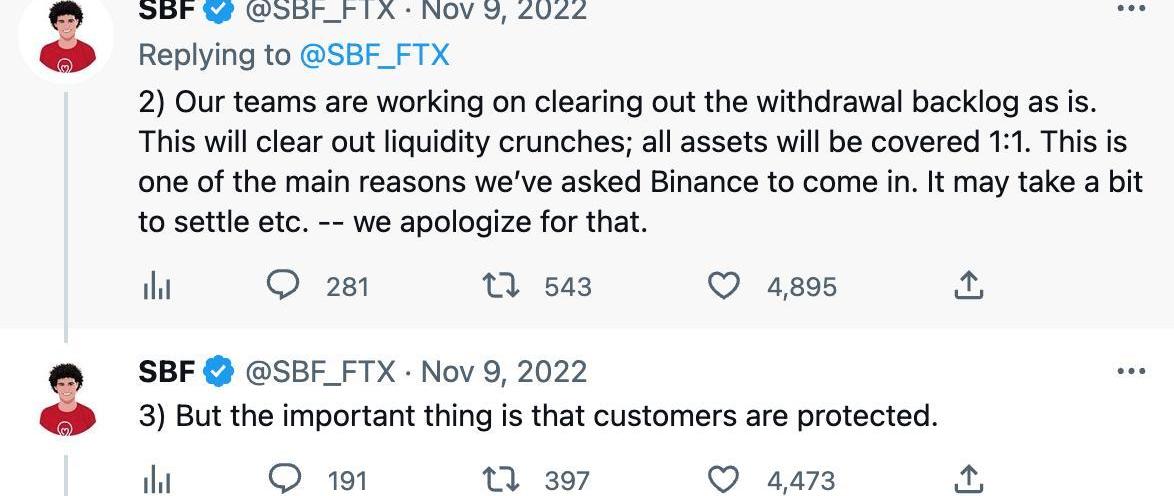Open the SBF avatar on the second tweet
The width and height of the screenshot is (1174, 496).
click(67, 399)
